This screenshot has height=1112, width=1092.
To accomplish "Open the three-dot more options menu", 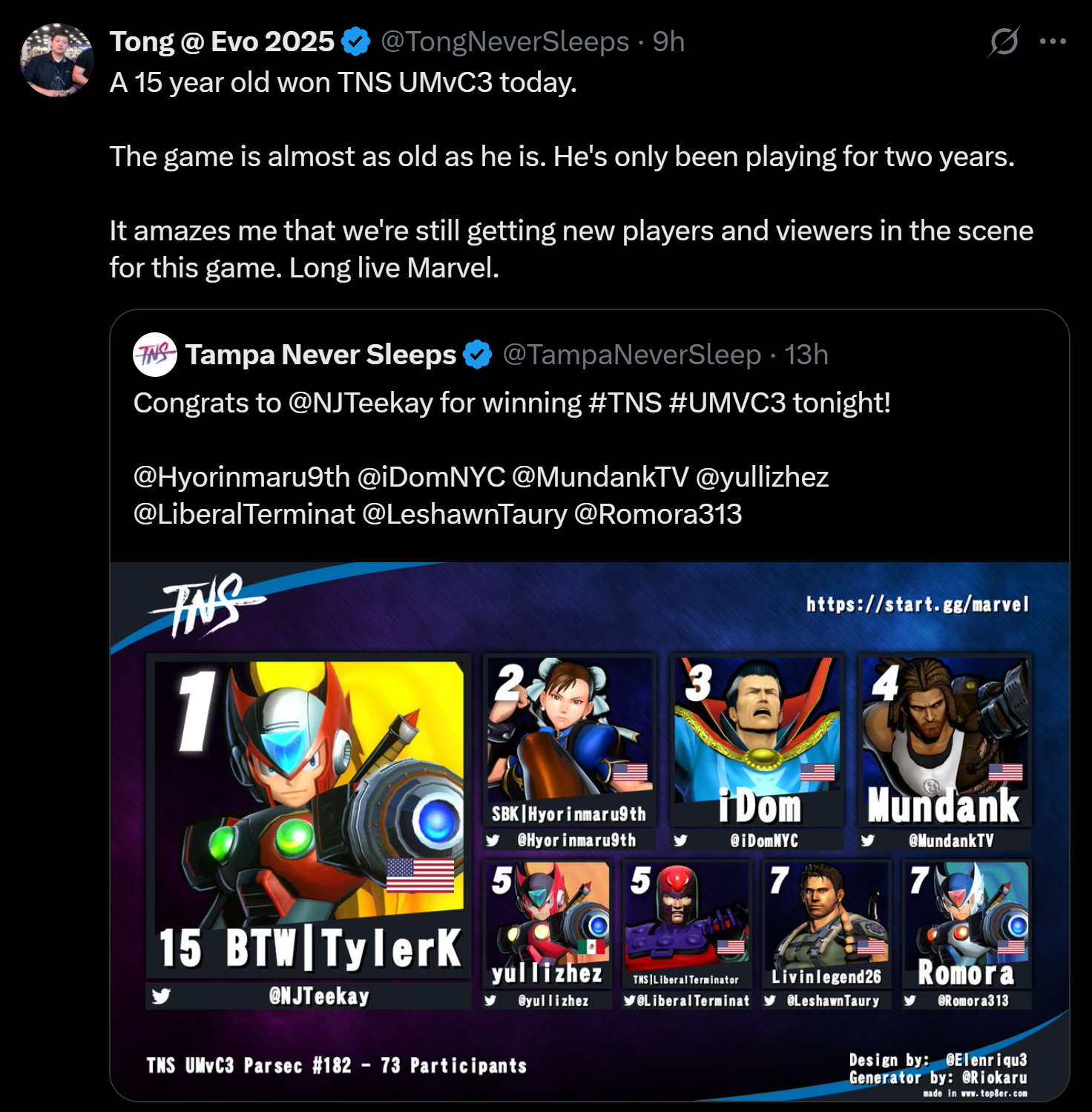I will pyautogui.click(x=1053, y=42).
